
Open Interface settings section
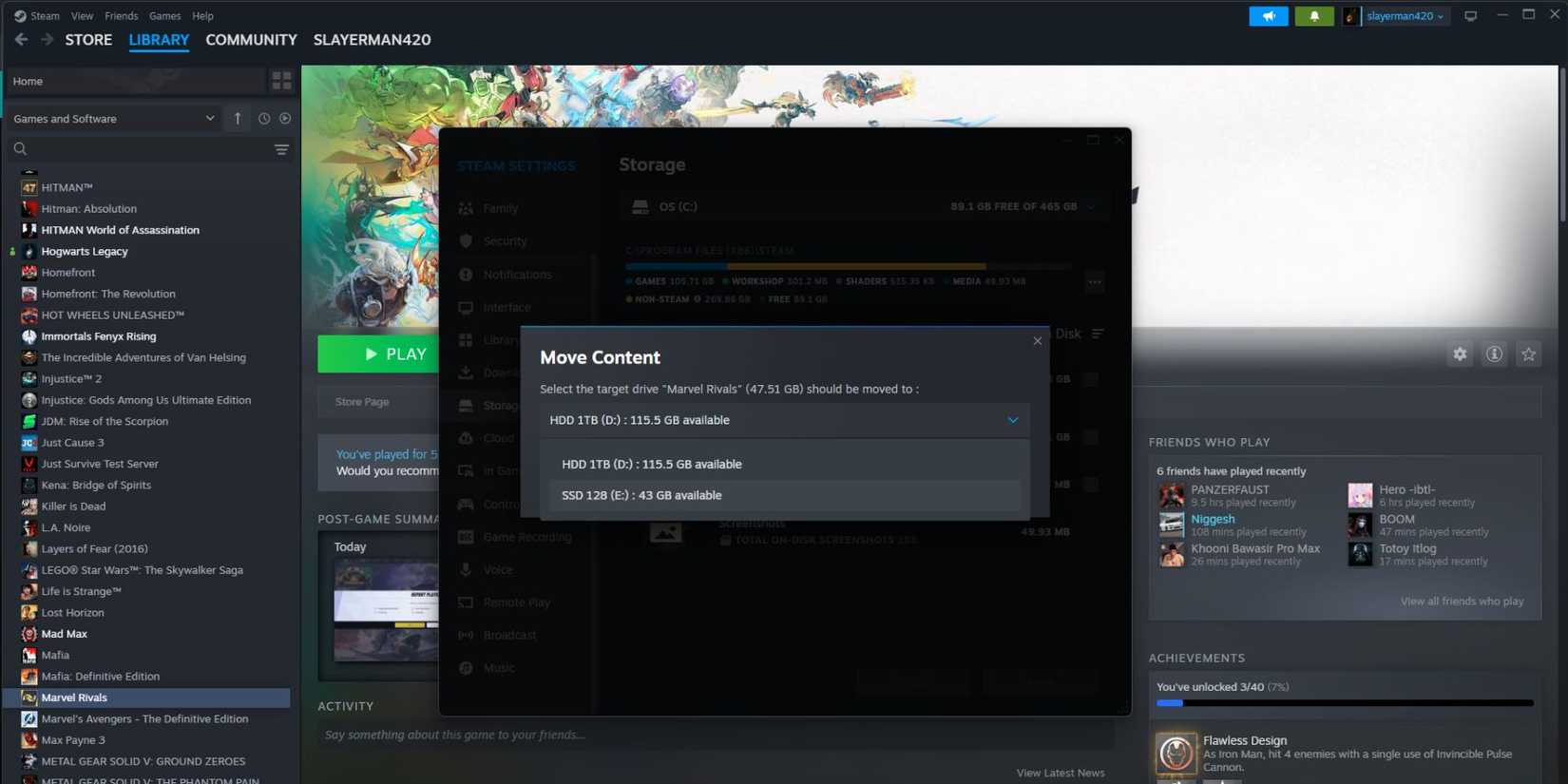(507, 308)
